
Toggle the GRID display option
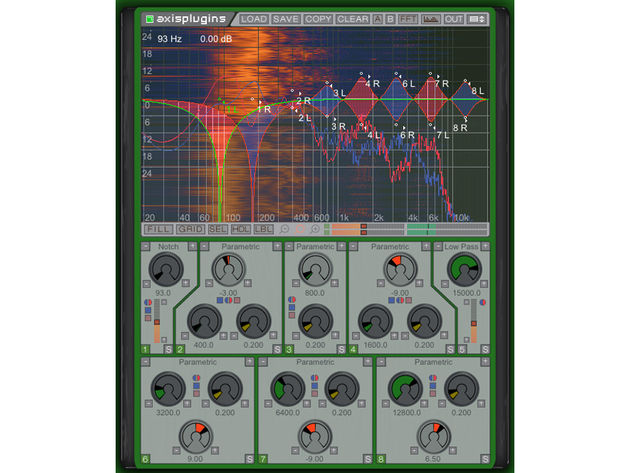click(190, 229)
